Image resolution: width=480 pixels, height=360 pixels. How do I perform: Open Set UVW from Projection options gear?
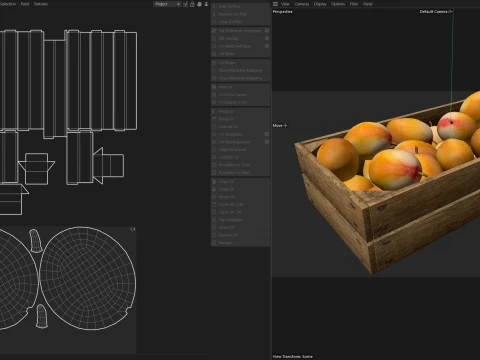click(267, 31)
